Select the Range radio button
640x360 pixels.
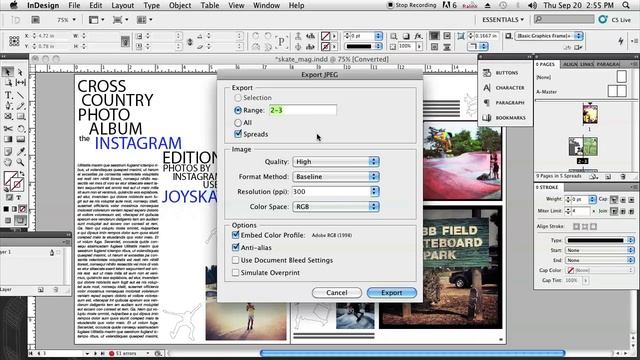(238, 110)
